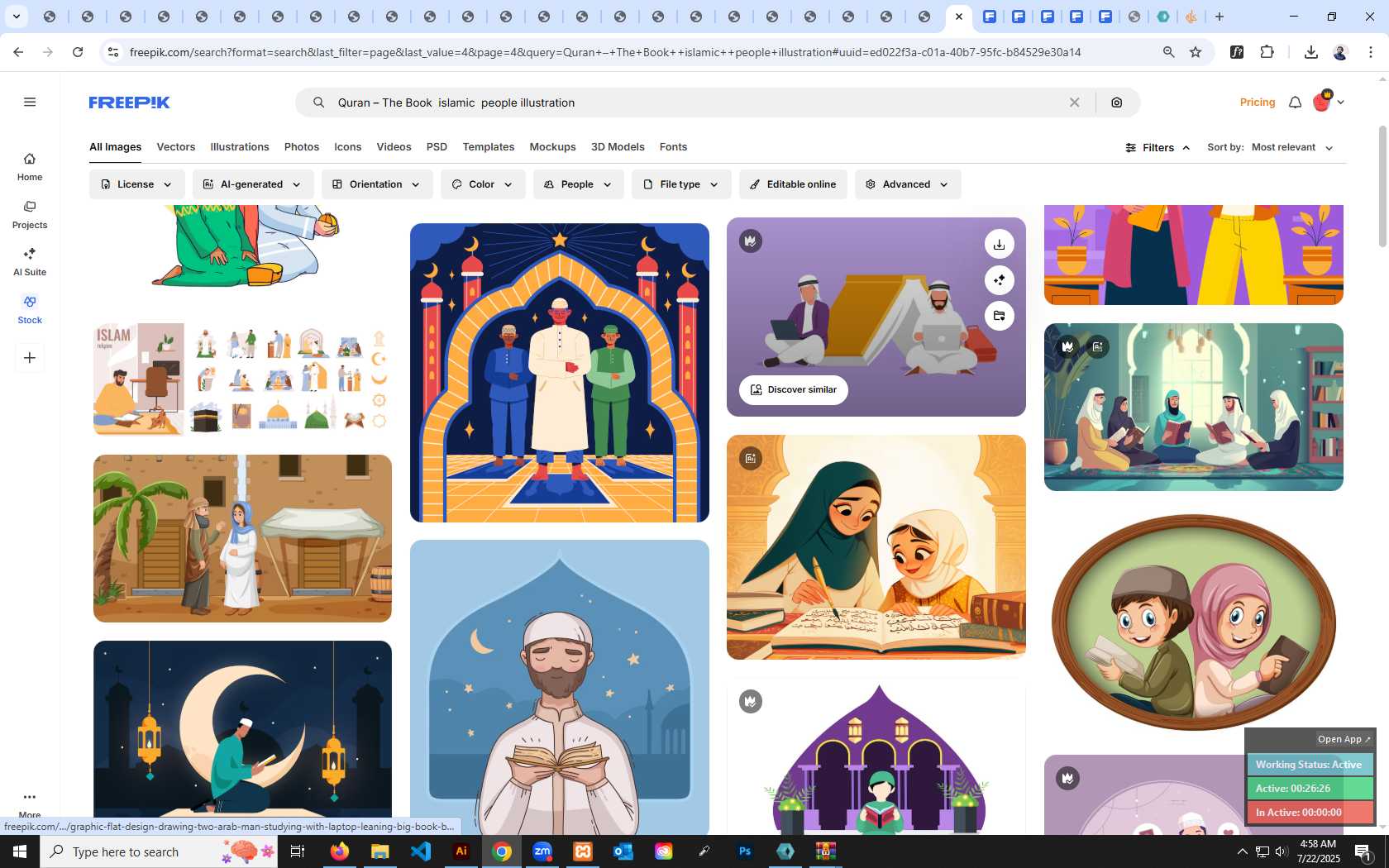Click the magnifier icon in search bar
This screenshot has width=1389, height=868.
318,103
